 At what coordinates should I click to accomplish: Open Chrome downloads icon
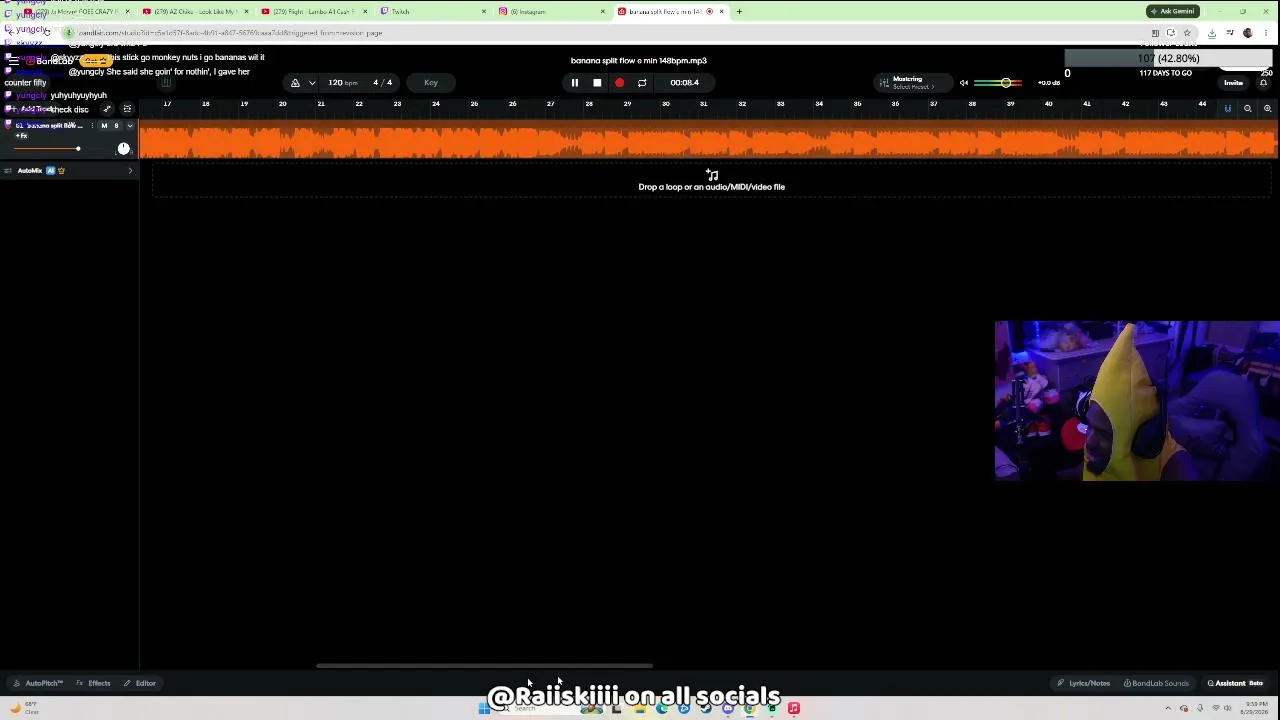[x=1212, y=33]
